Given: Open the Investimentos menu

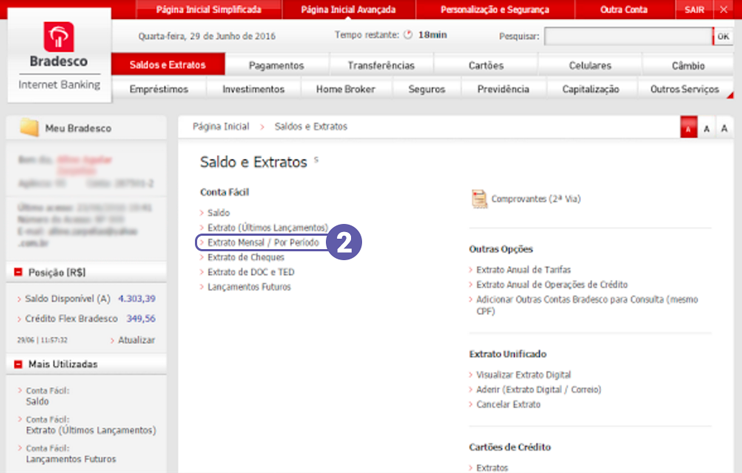Looking at the screenshot, I should pyautogui.click(x=254, y=89).
